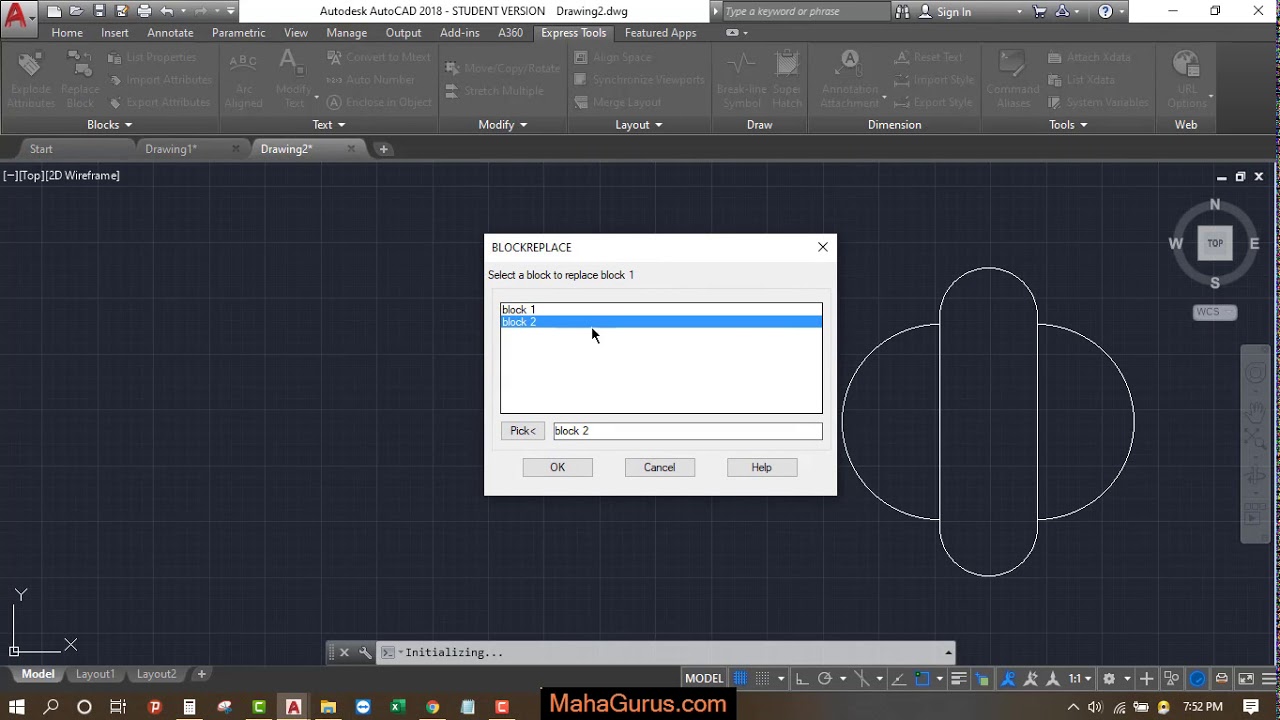This screenshot has width=1280, height=720.
Task: Click the binoculars search icon
Action: (903, 12)
